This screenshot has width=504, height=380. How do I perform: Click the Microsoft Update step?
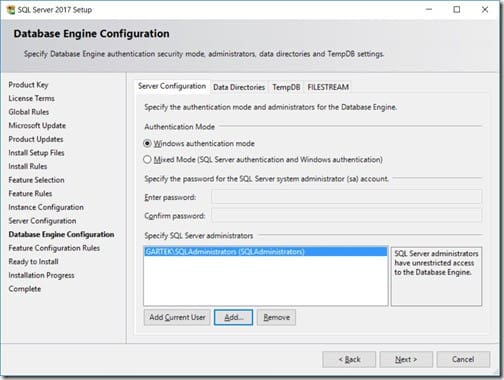tap(37, 126)
